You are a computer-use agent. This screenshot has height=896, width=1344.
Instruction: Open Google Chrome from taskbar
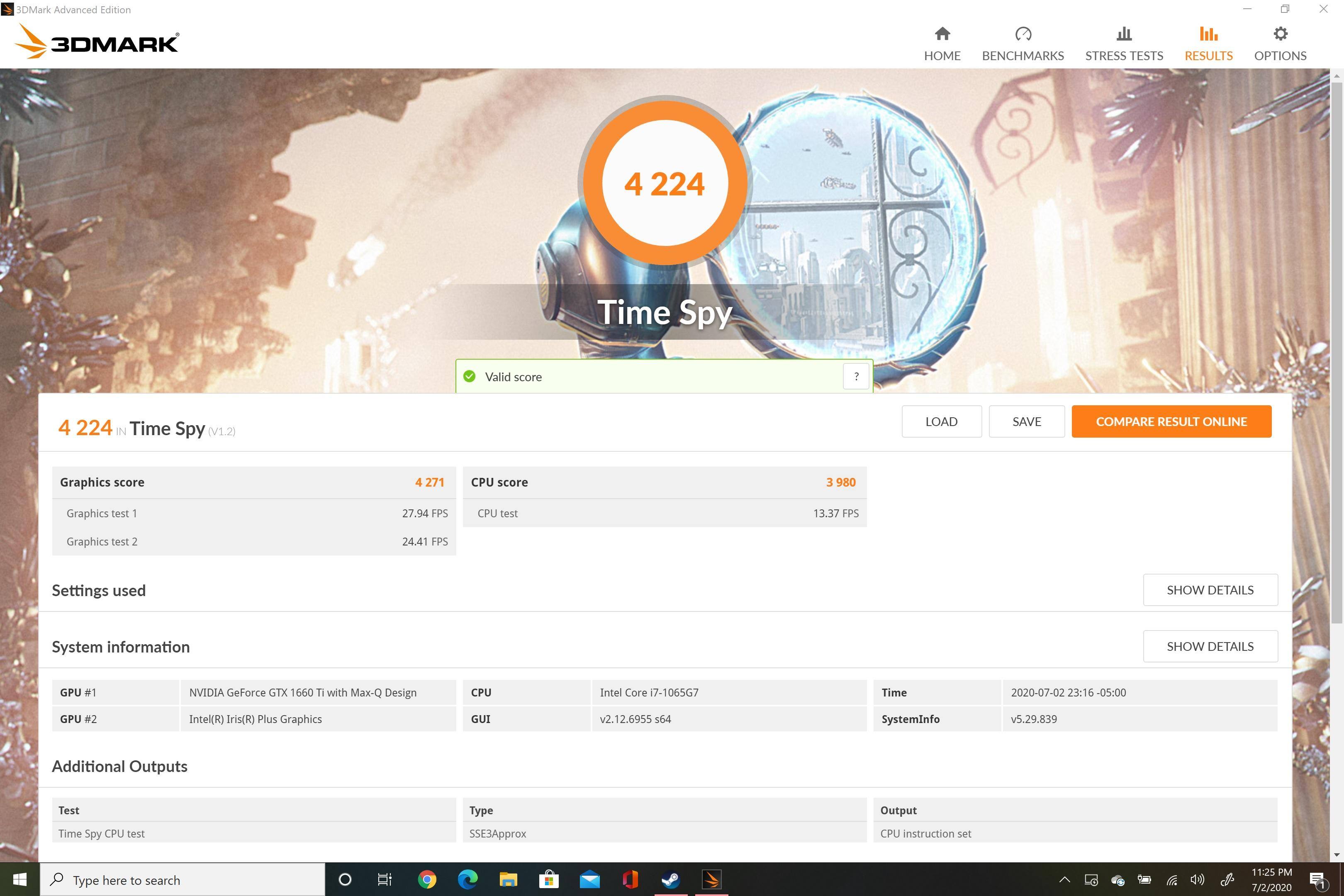(427, 879)
